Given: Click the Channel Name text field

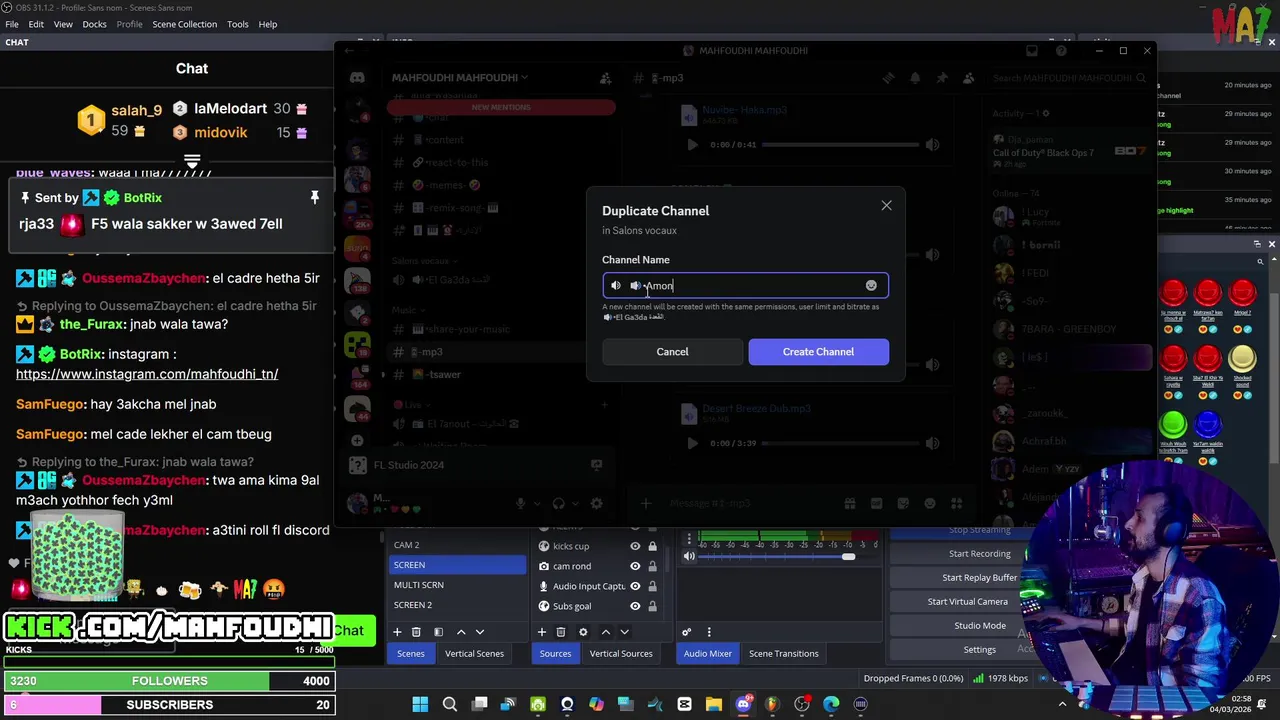Looking at the screenshot, I should point(745,286).
